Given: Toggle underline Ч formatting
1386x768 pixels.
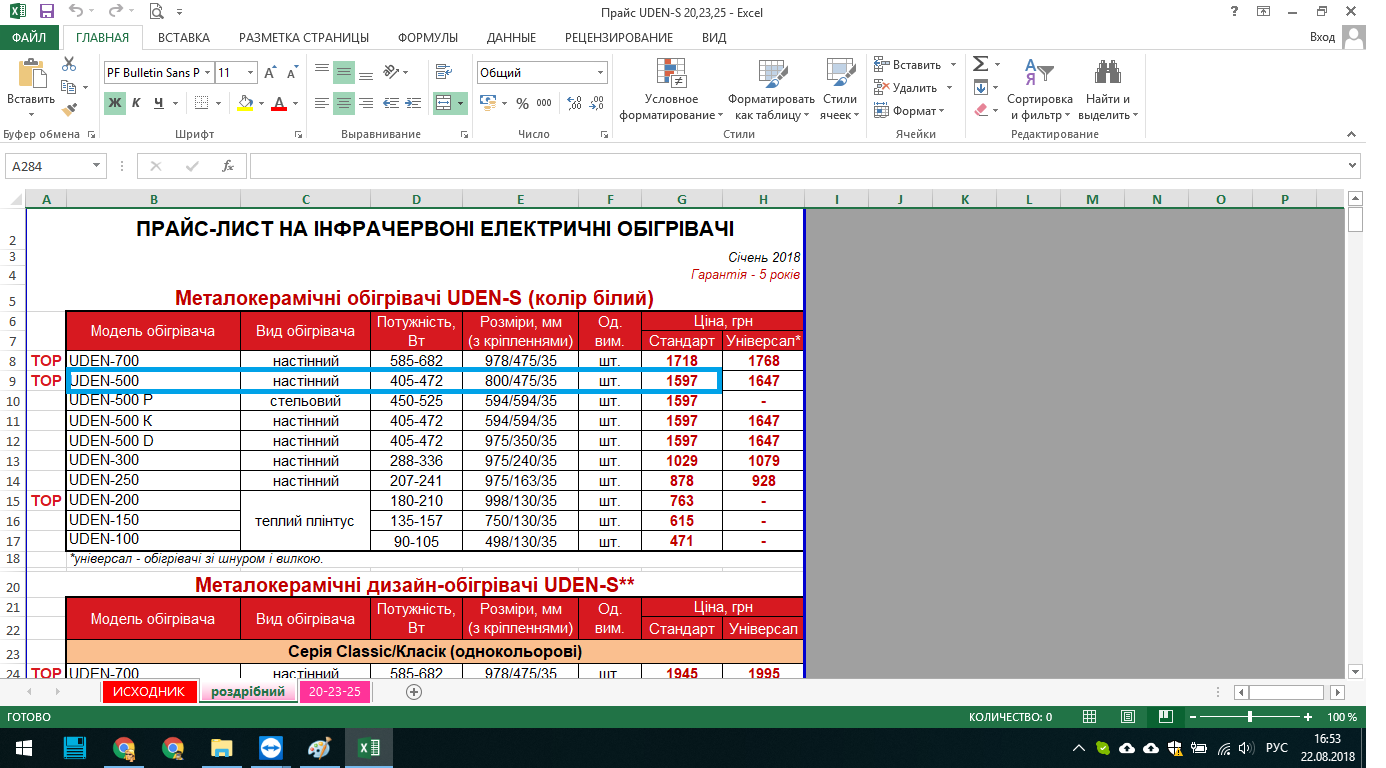Looking at the screenshot, I should pyautogui.click(x=159, y=103).
